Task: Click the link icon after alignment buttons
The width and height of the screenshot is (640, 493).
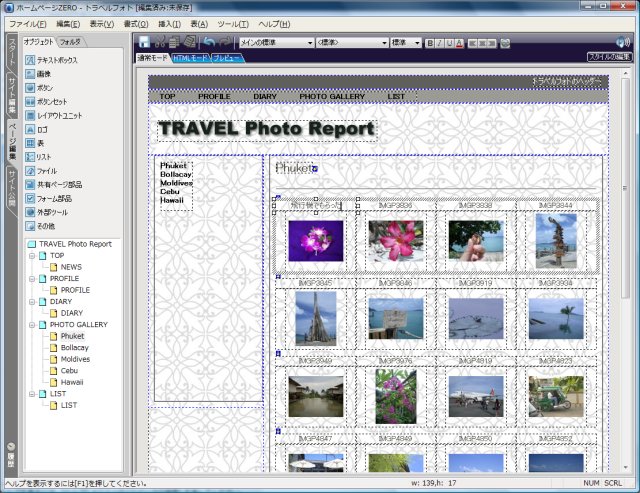Action: [505, 43]
